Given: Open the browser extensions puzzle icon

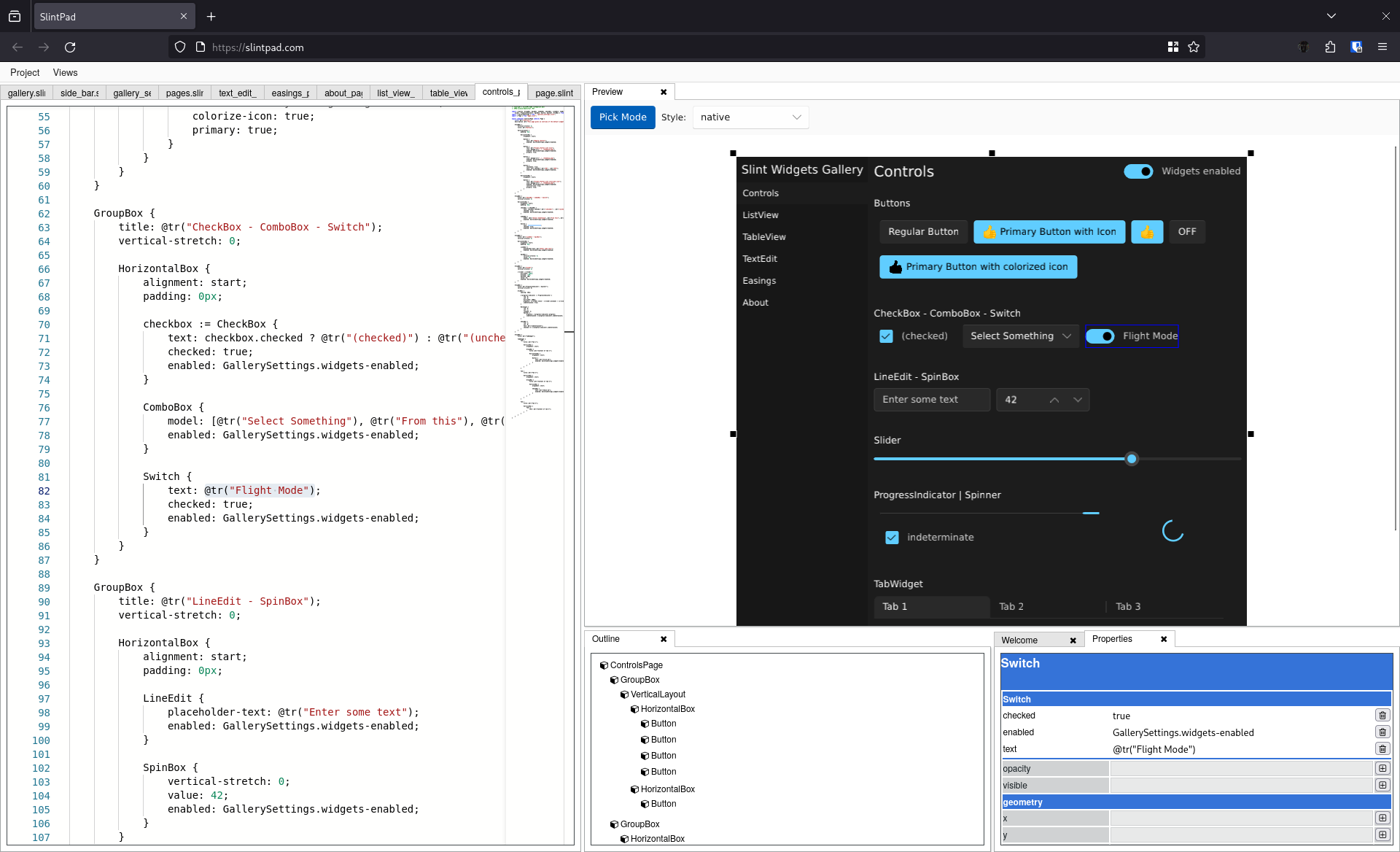Looking at the screenshot, I should click(1330, 47).
